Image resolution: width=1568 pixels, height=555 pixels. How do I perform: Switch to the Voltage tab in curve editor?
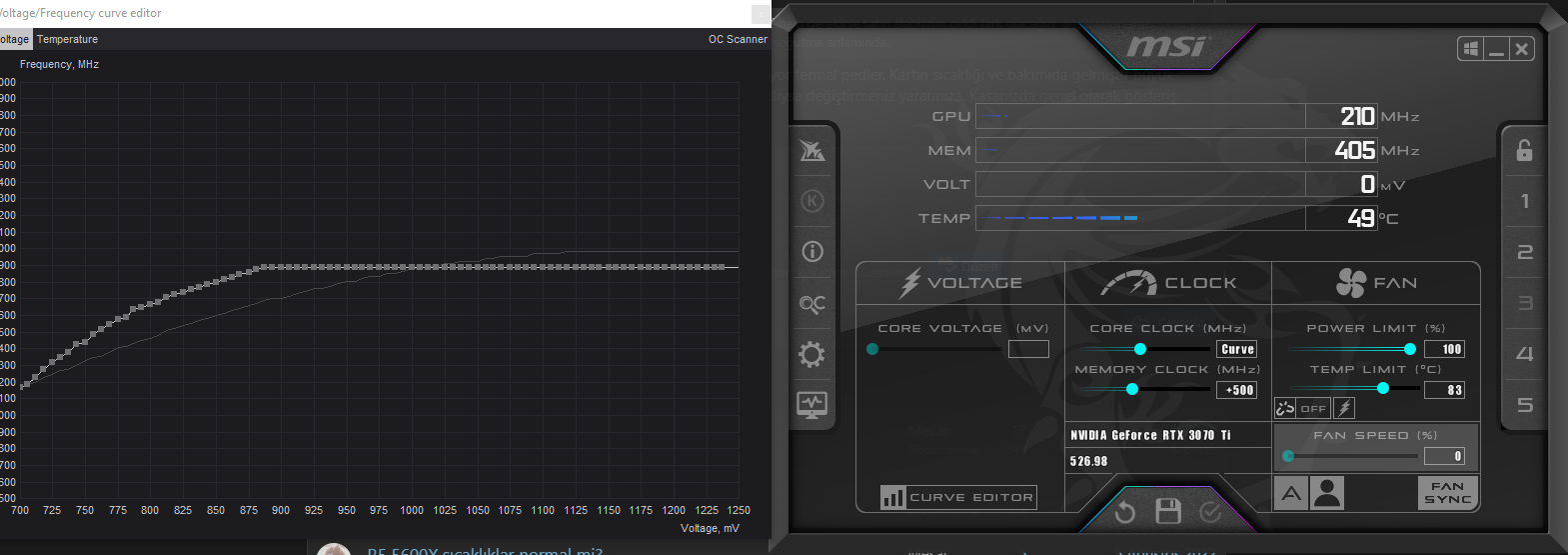15,39
